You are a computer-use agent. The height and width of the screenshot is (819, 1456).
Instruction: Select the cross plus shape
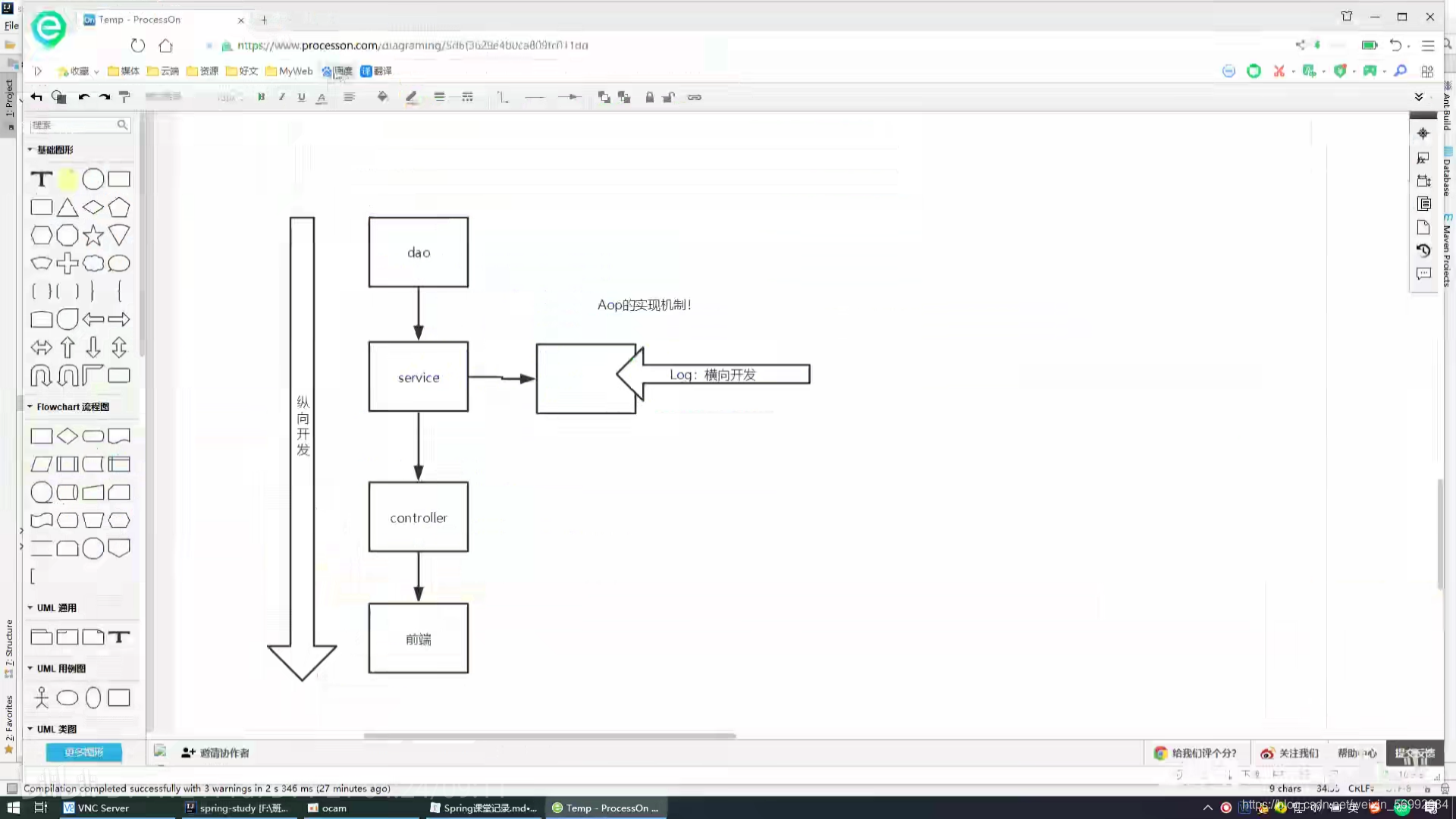(x=67, y=263)
